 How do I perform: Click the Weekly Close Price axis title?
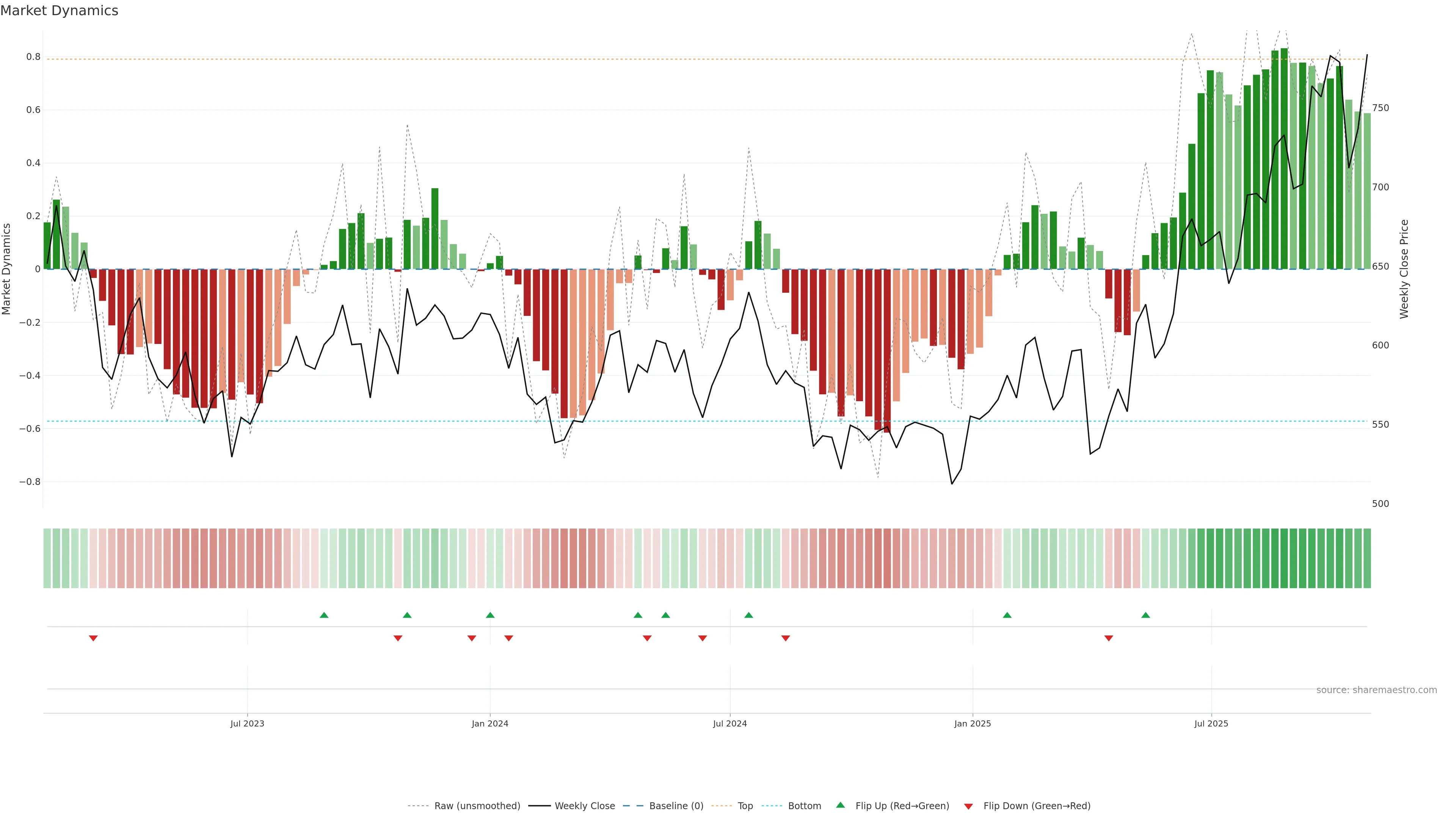click(x=1404, y=269)
